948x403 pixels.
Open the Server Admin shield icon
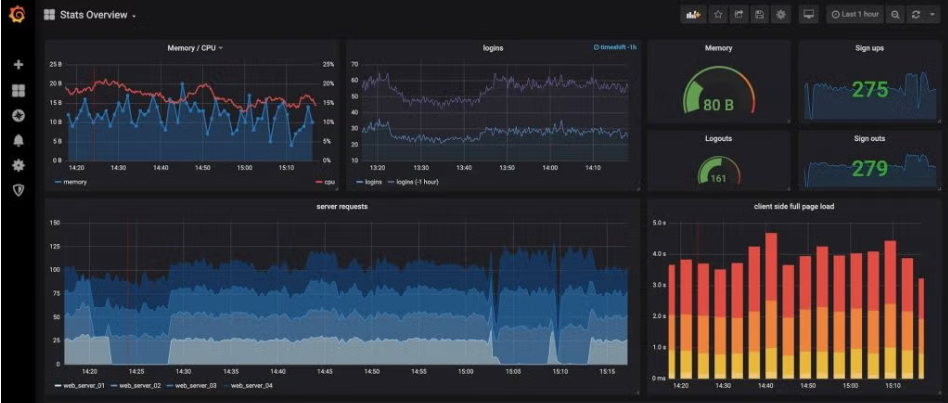point(17,189)
